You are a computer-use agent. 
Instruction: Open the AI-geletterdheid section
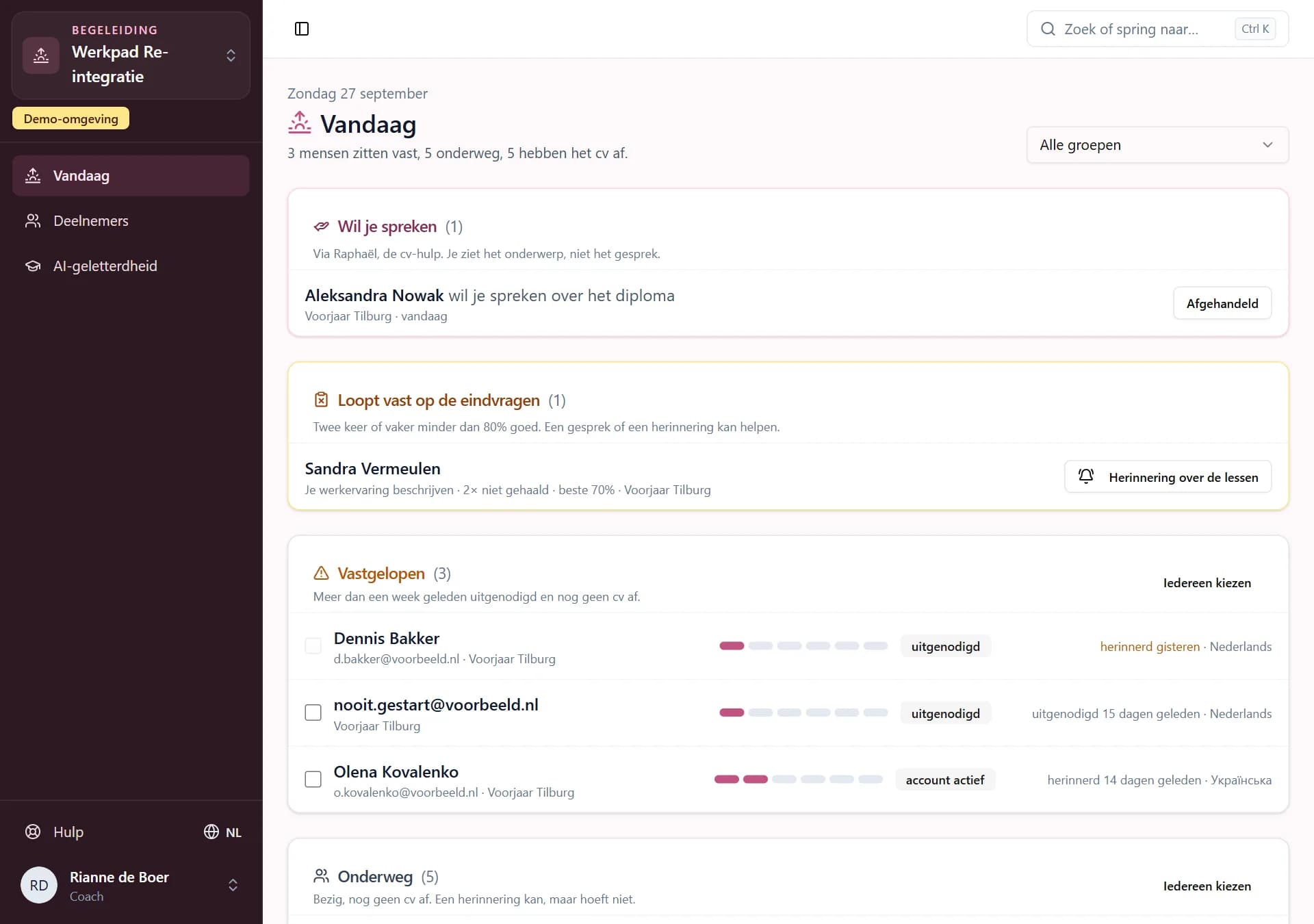131,266
